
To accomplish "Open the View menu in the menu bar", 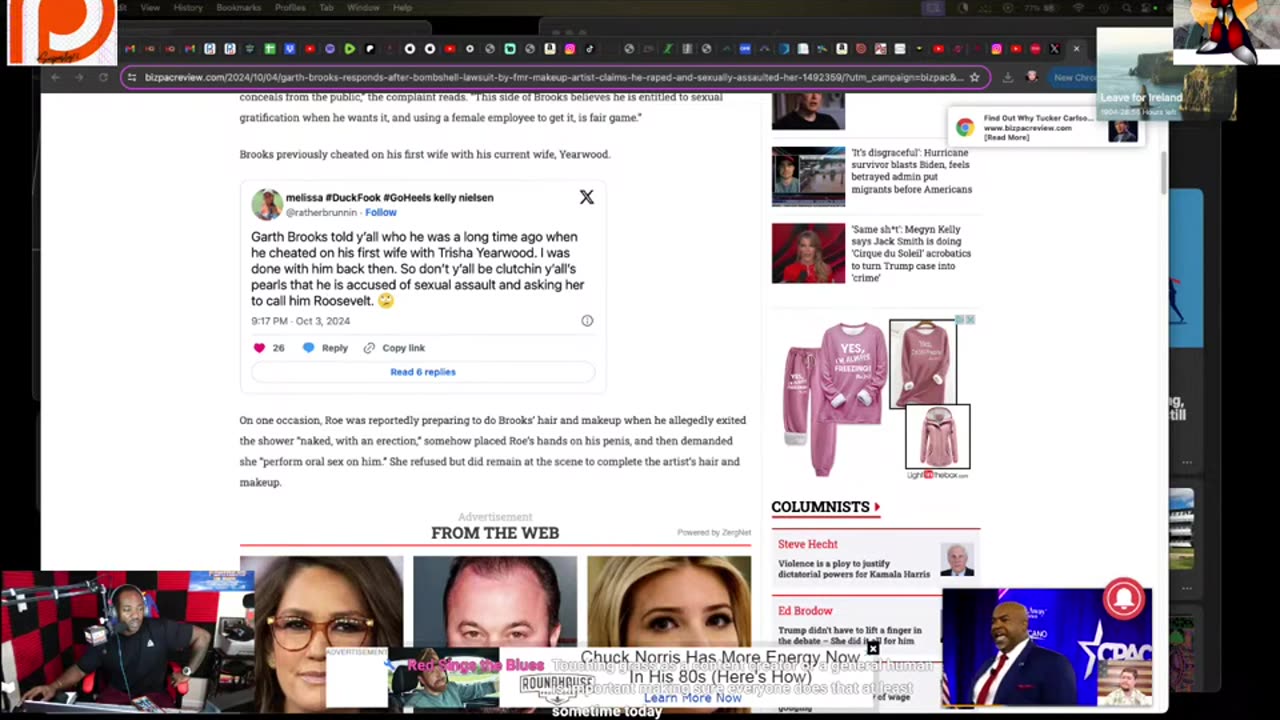I will pyautogui.click(x=150, y=8).
